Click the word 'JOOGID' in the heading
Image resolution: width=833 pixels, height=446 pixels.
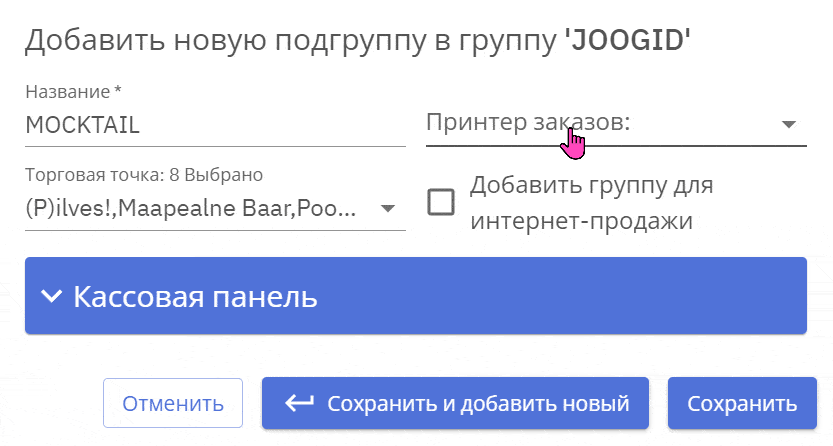click(628, 41)
